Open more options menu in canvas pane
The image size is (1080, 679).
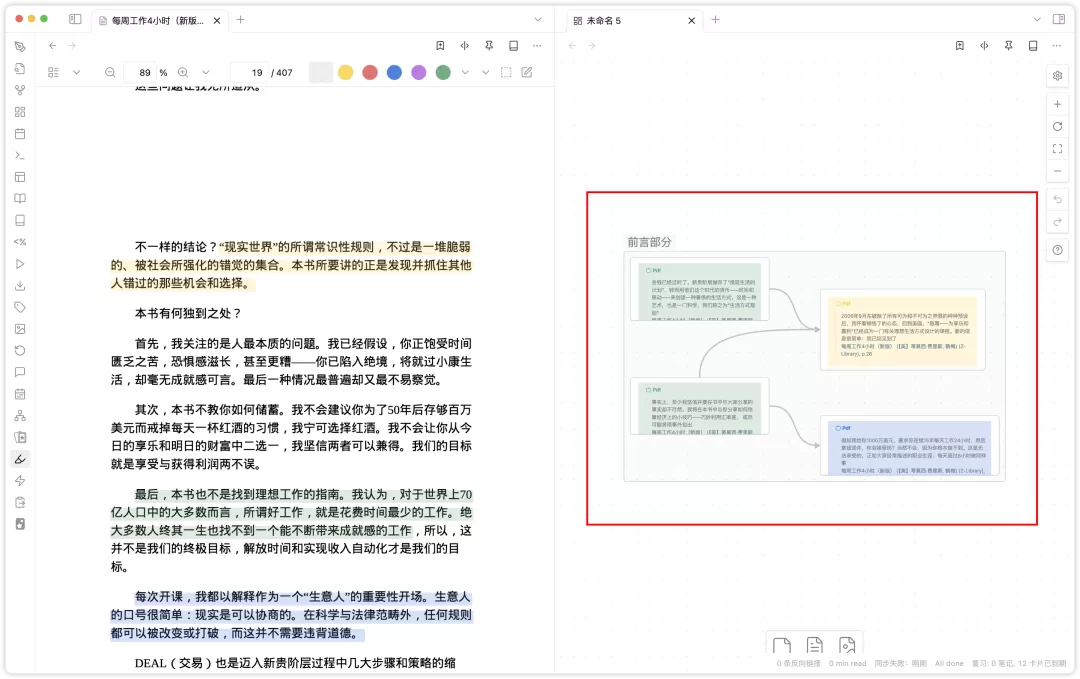tap(1057, 45)
